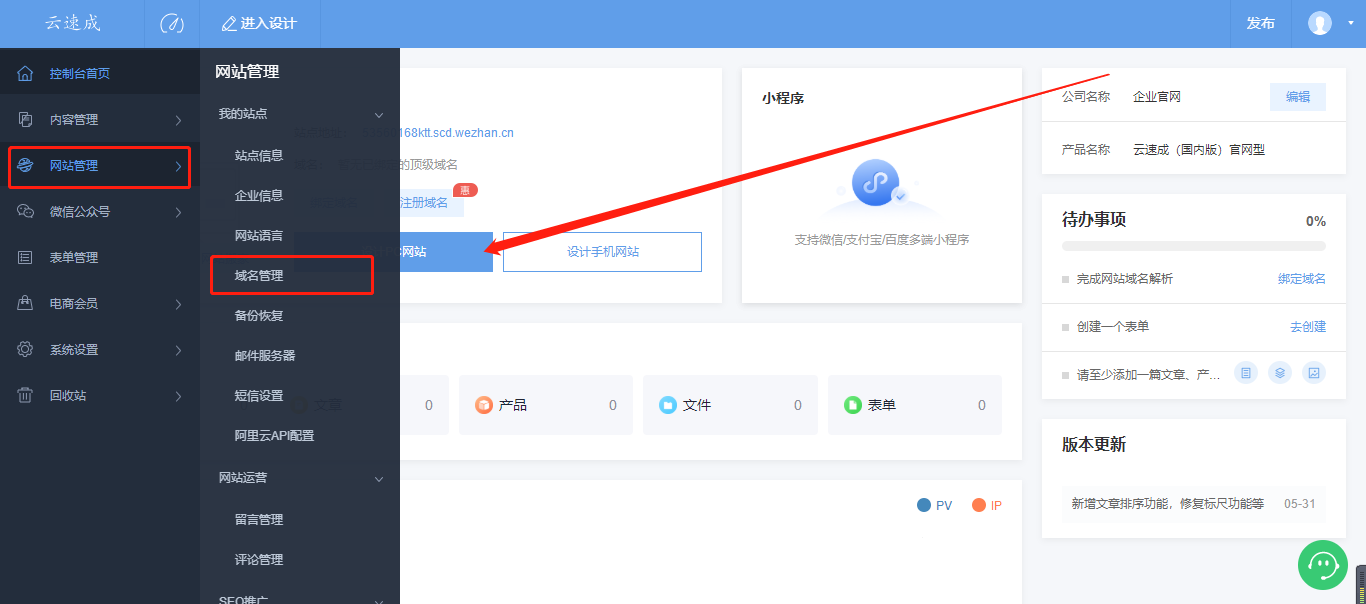Open the site URL link wezhan.cn
The height and width of the screenshot is (604, 1366).
(457, 132)
